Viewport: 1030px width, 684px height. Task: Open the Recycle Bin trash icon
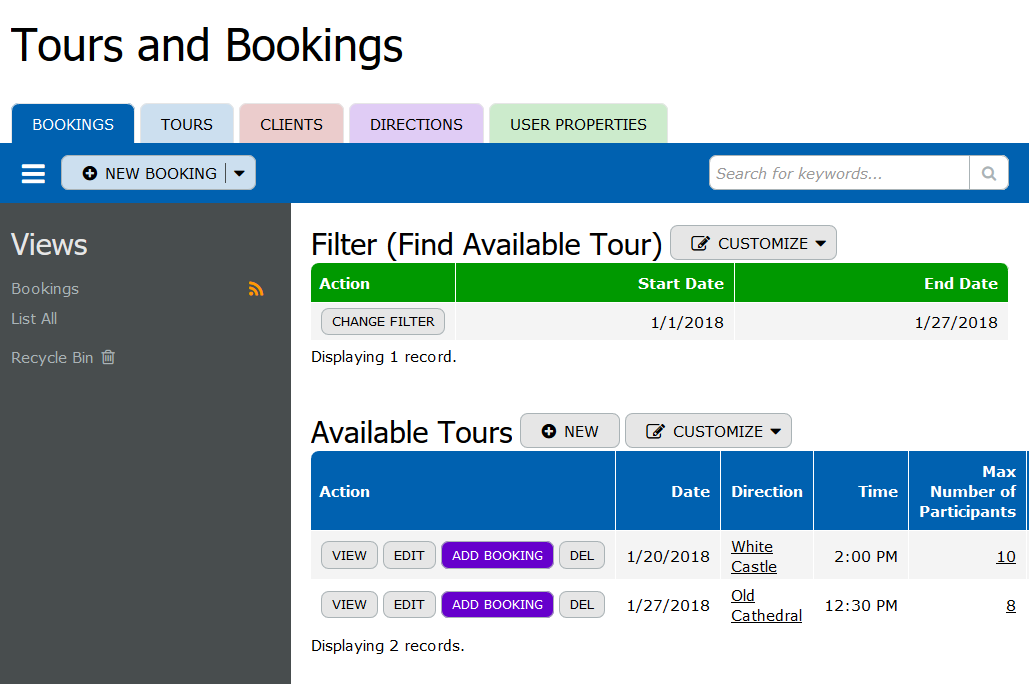coord(108,357)
